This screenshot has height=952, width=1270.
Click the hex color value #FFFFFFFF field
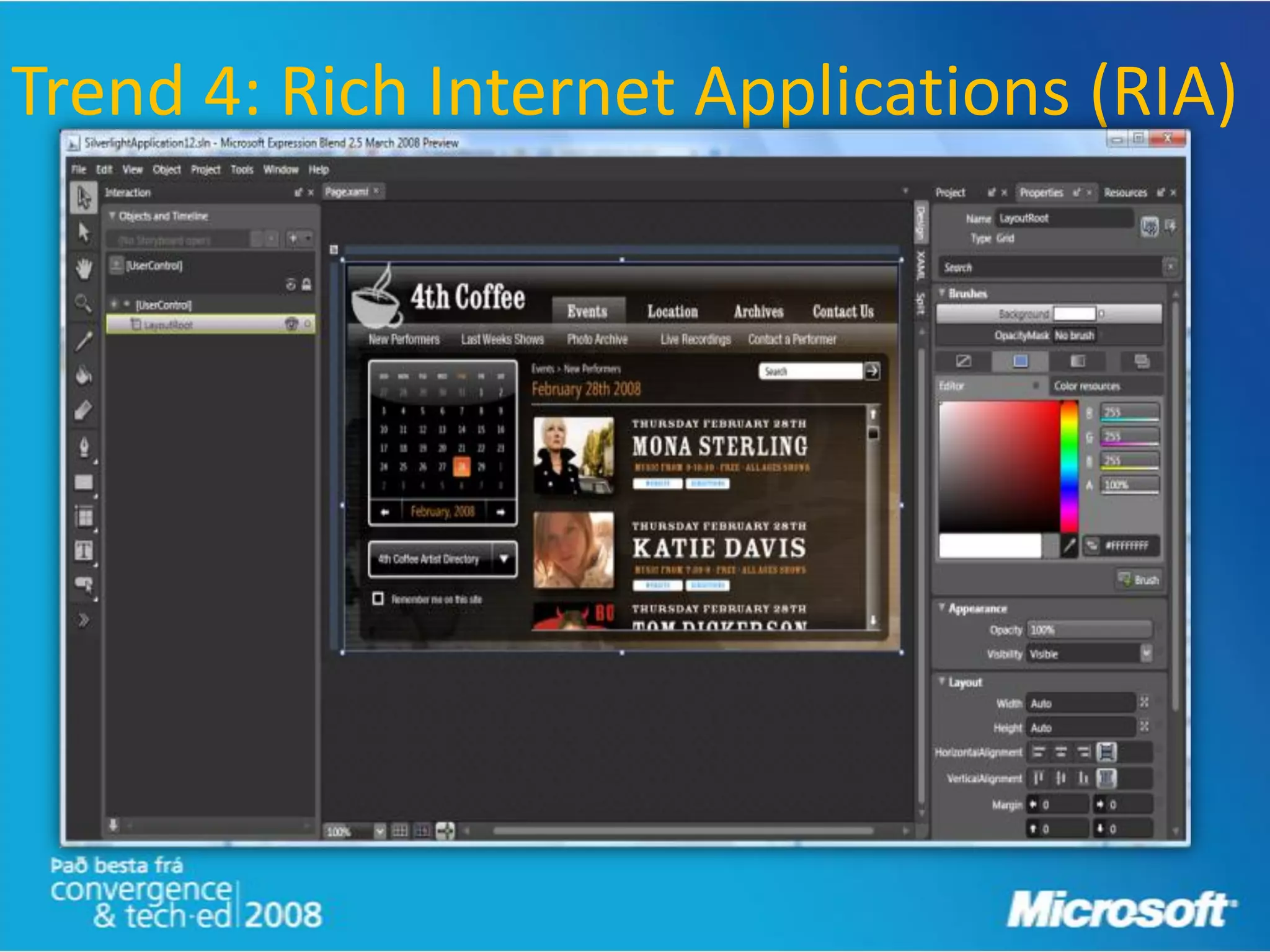pyautogui.click(x=1129, y=545)
